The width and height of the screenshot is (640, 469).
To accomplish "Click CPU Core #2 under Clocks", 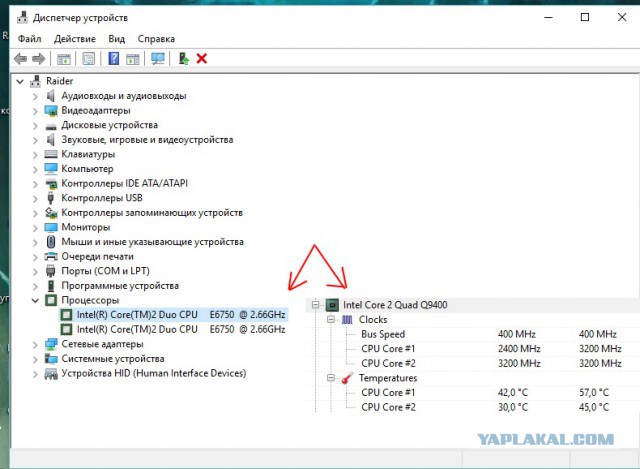I will tap(388, 363).
